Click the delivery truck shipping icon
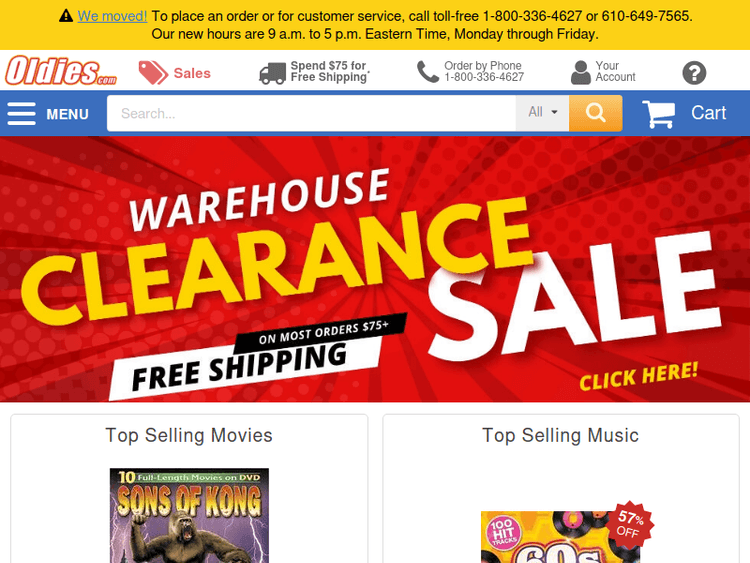The height and width of the screenshot is (563, 750). pos(273,74)
